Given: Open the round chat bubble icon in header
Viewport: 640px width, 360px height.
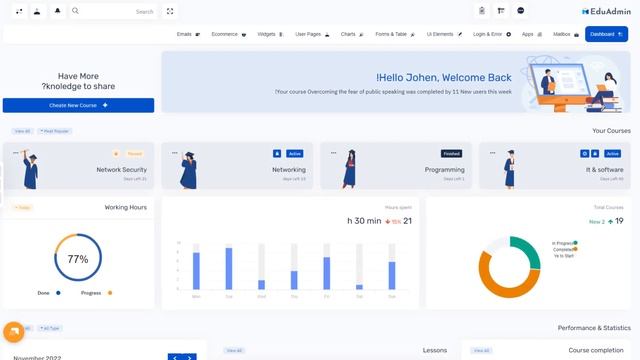Looking at the screenshot, I should coord(520,11).
